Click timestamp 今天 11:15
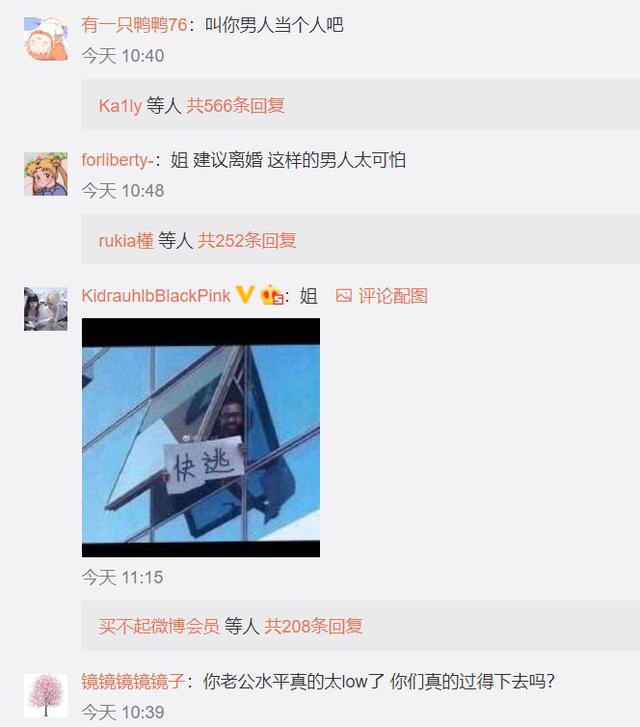Viewport: 640px width, 727px height. pyautogui.click(x=122, y=577)
